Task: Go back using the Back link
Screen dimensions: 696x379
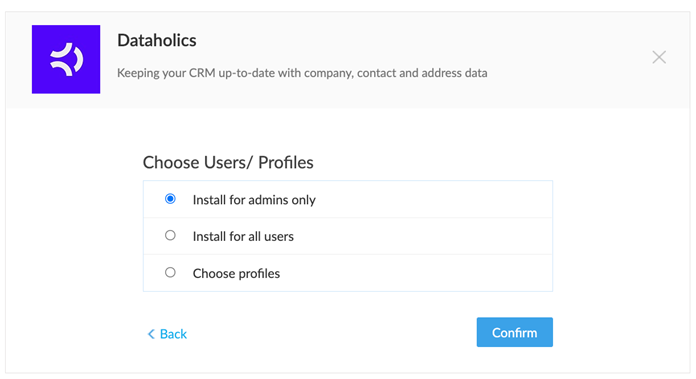Action: 167,334
